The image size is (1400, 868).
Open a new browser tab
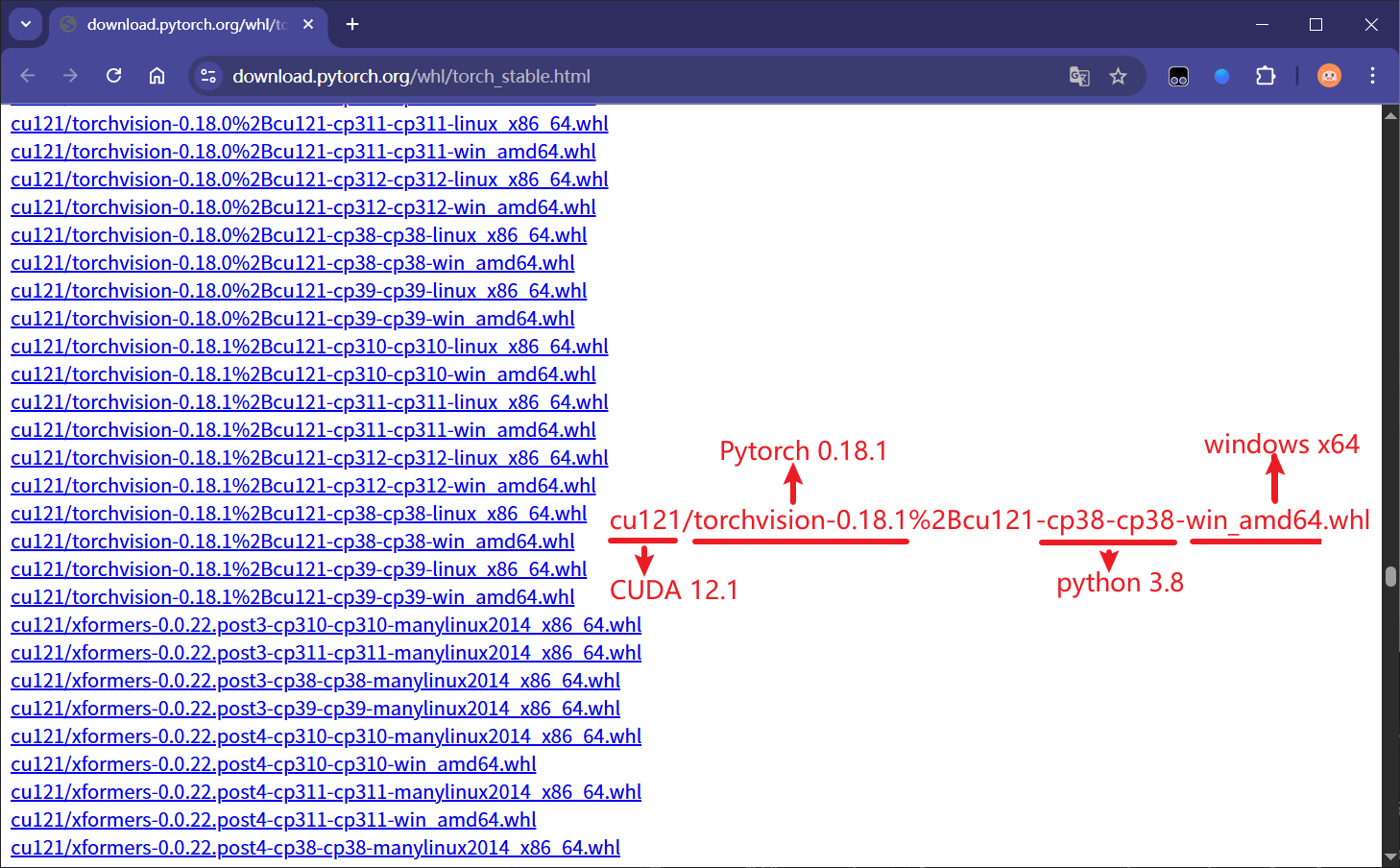[352, 24]
